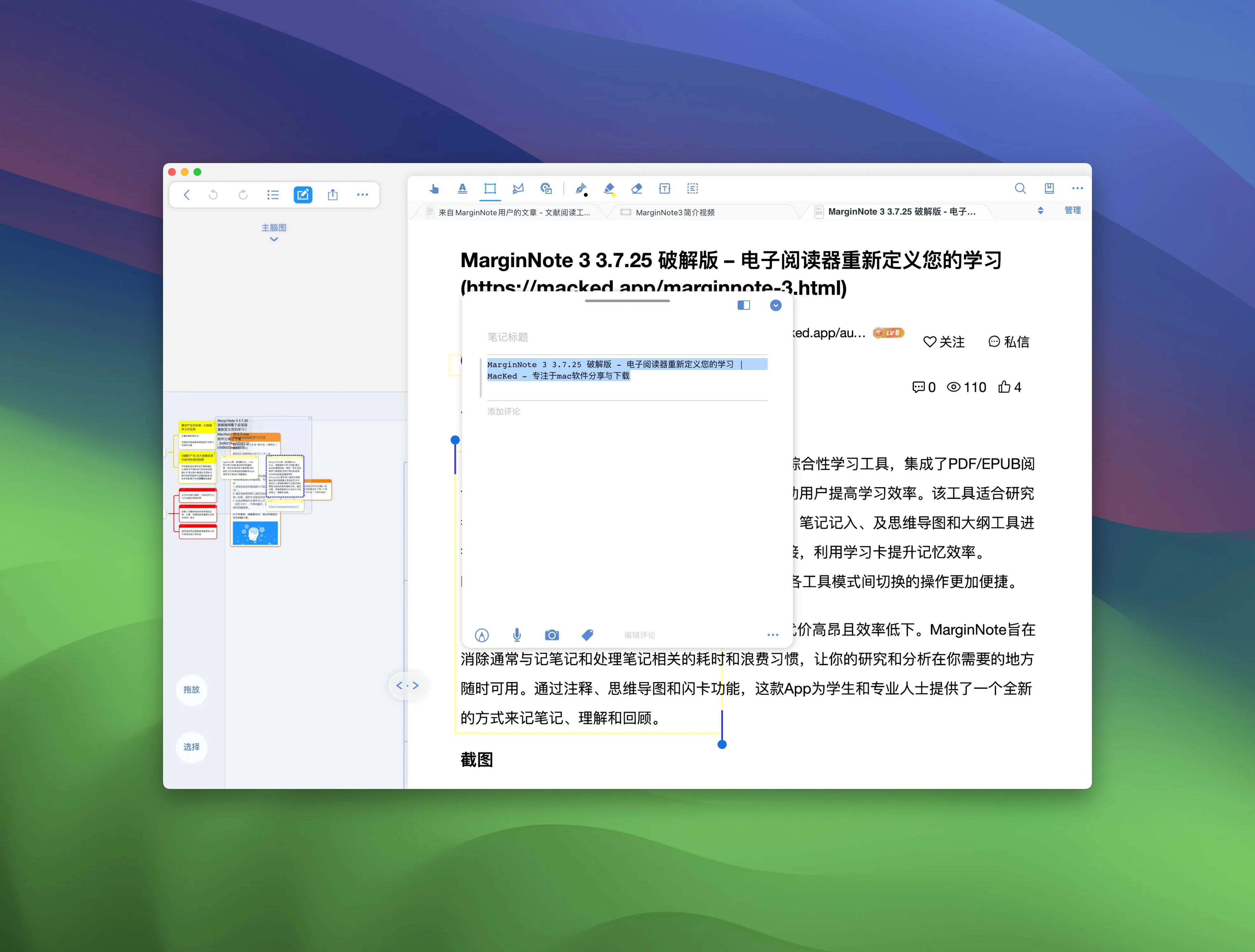Image resolution: width=1255 pixels, height=952 pixels.
Task: Select the text highlight tool
Action: [462, 189]
